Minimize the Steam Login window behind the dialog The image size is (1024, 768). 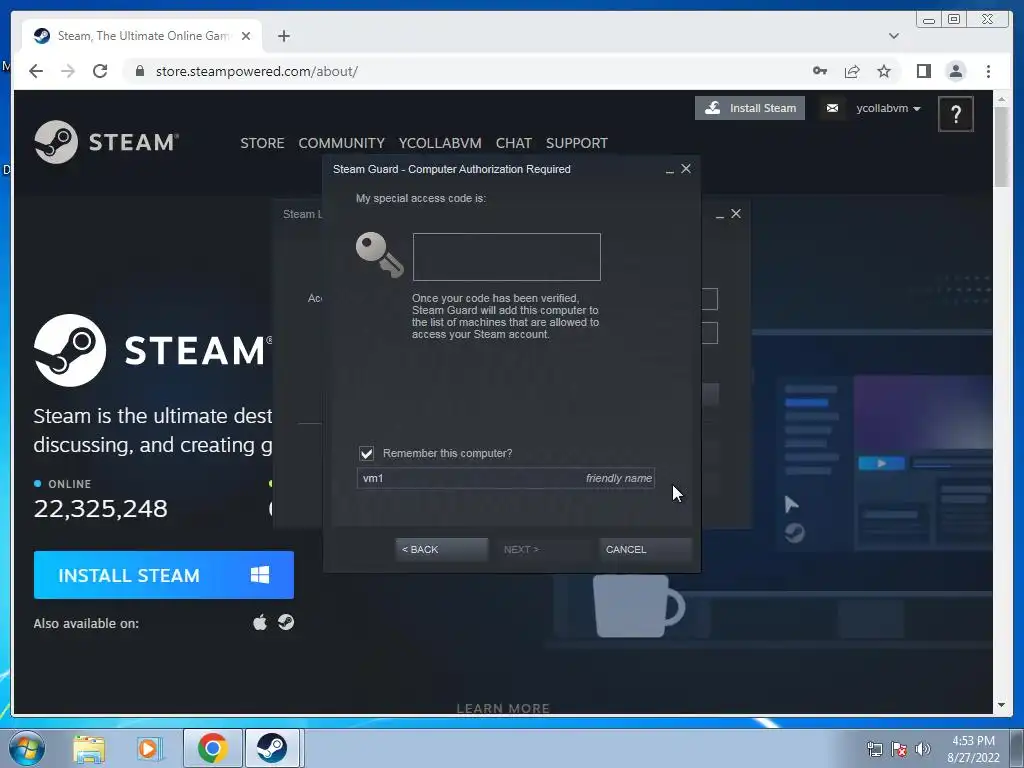click(720, 215)
